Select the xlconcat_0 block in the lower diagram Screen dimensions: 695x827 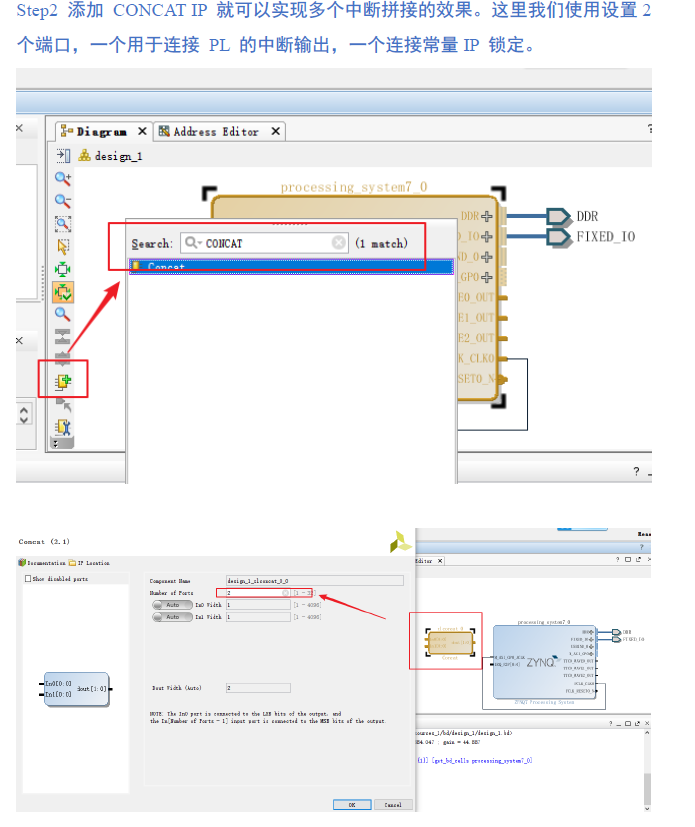(450, 642)
